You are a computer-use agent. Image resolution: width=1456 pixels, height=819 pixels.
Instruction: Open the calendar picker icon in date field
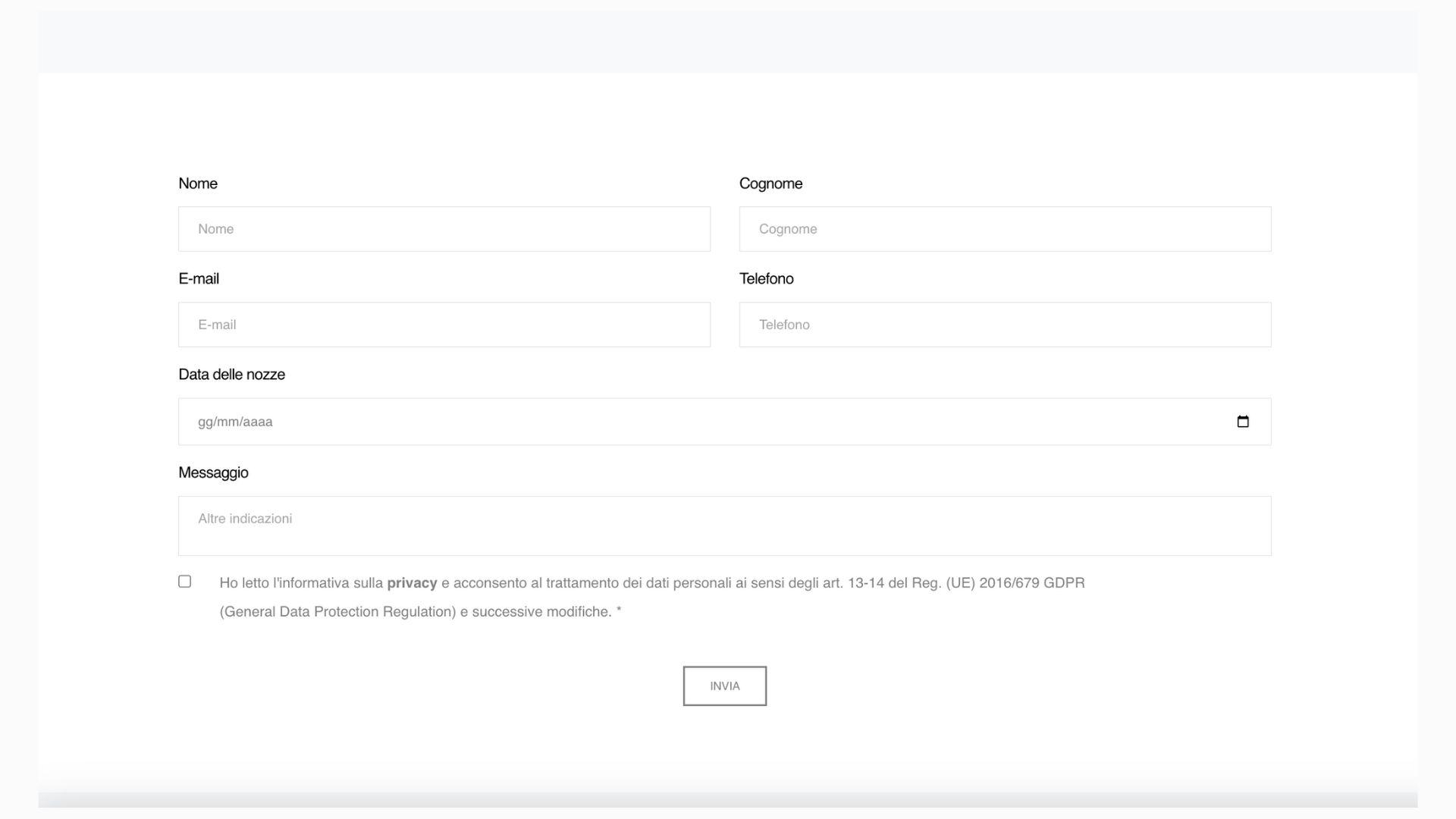(1242, 422)
